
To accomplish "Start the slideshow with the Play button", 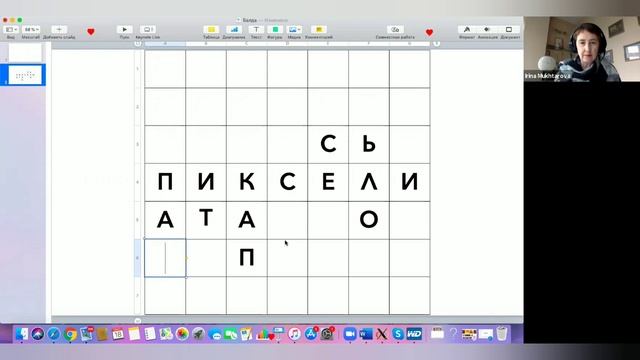I will coord(124,29).
